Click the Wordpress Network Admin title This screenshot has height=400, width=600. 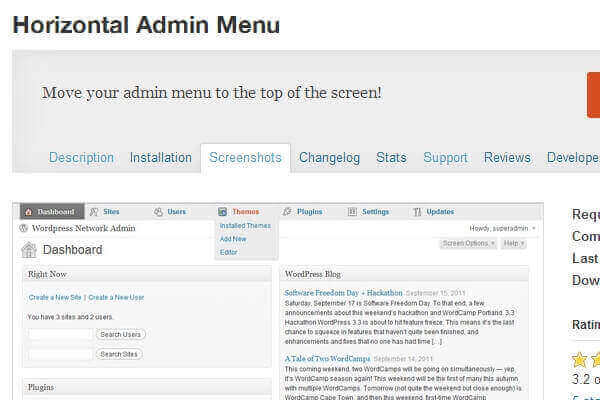pos(83,228)
